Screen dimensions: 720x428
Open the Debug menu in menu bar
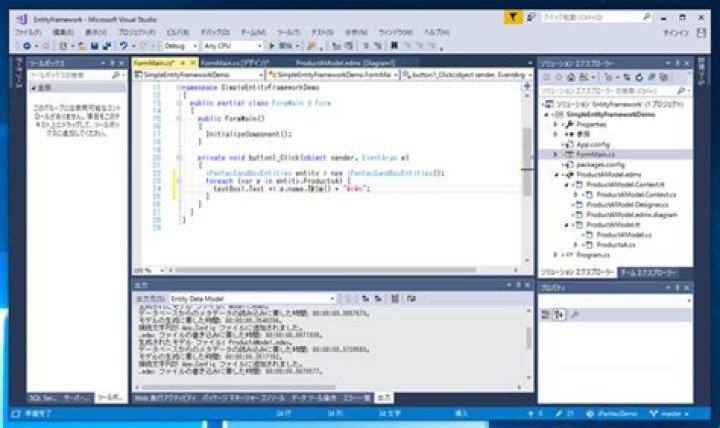click(x=215, y=32)
